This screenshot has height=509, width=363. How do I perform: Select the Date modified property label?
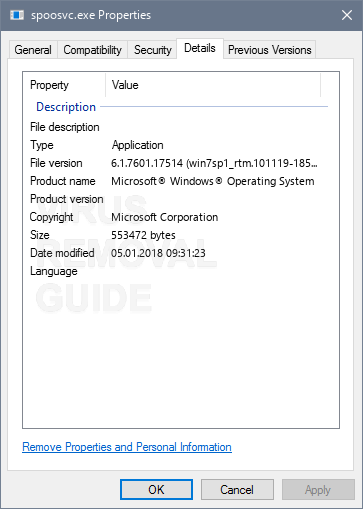coord(62,253)
